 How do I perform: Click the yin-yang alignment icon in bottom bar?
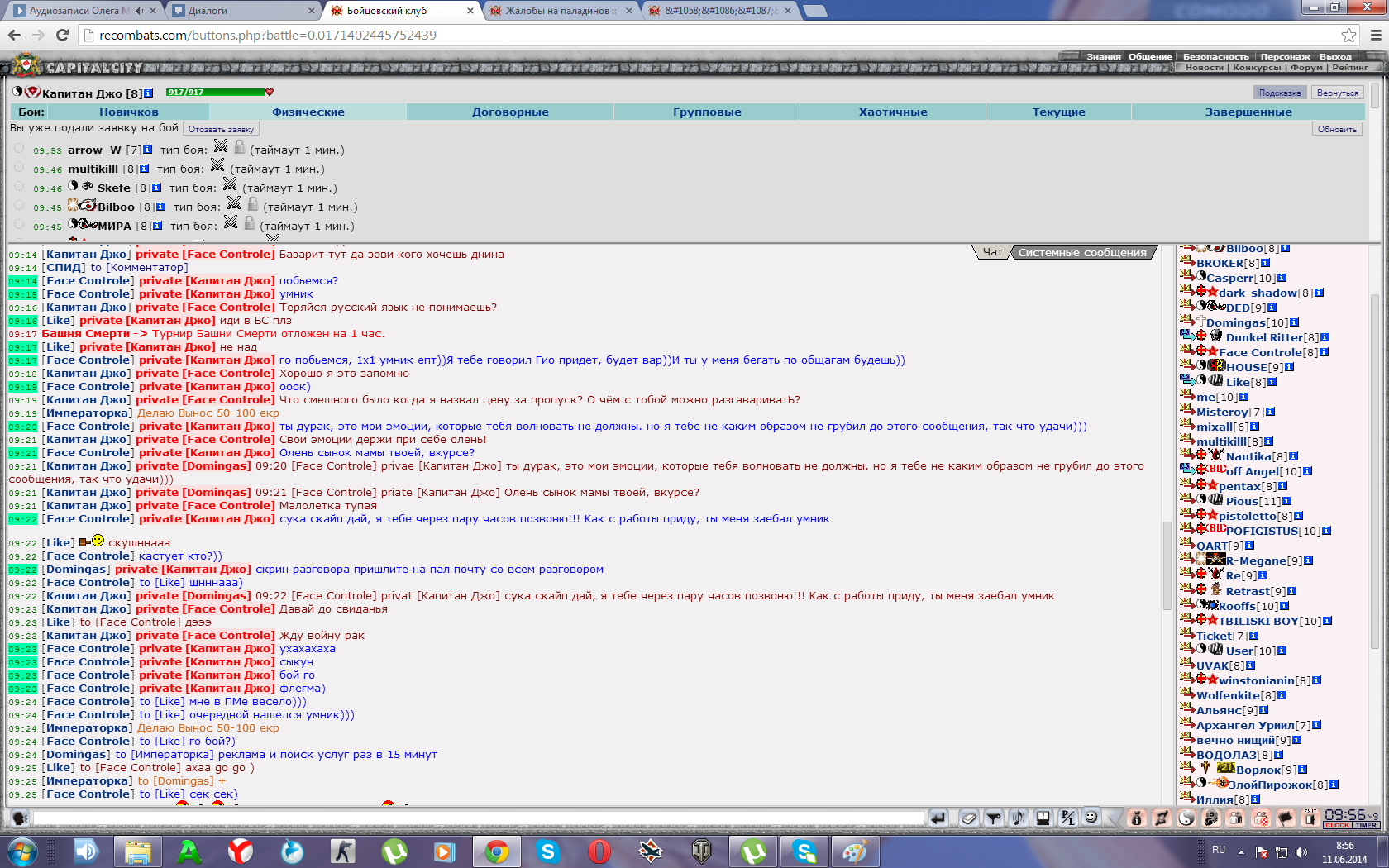tap(1186, 818)
